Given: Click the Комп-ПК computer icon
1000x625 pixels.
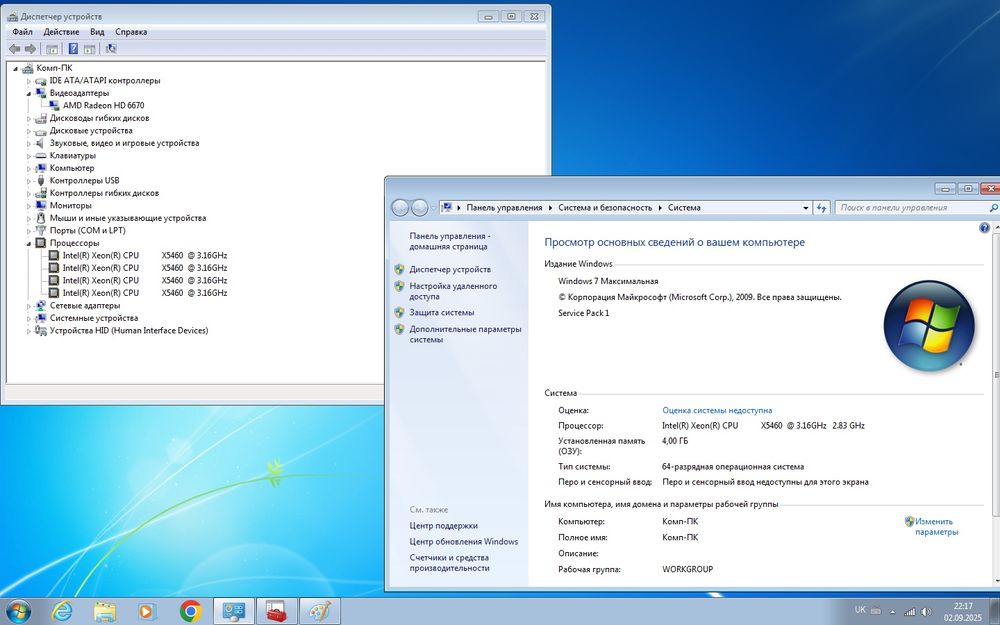Looking at the screenshot, I should (27, 68).
